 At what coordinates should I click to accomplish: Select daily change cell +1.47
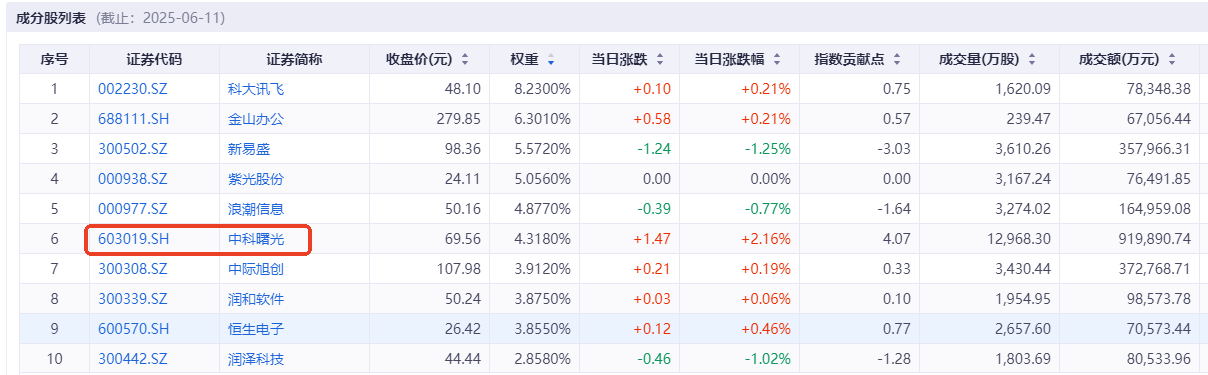coord(652,239)
